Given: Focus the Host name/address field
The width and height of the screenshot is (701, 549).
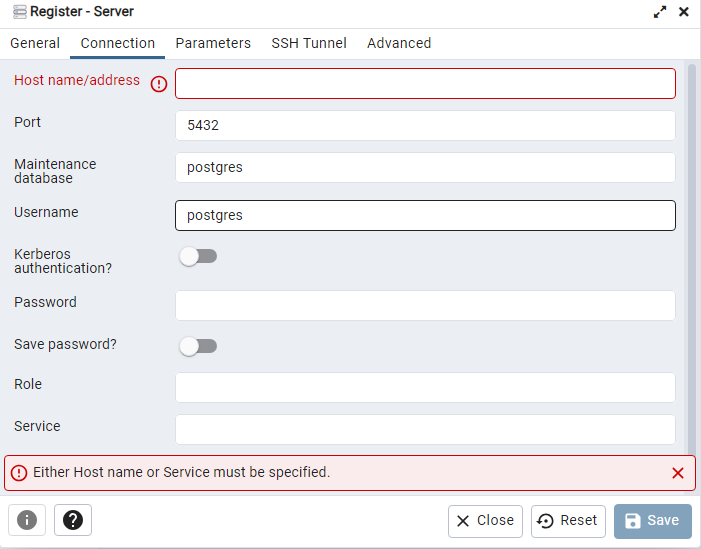Looking at the screenshot, I should pyautogui.click(x=425, y=84).
